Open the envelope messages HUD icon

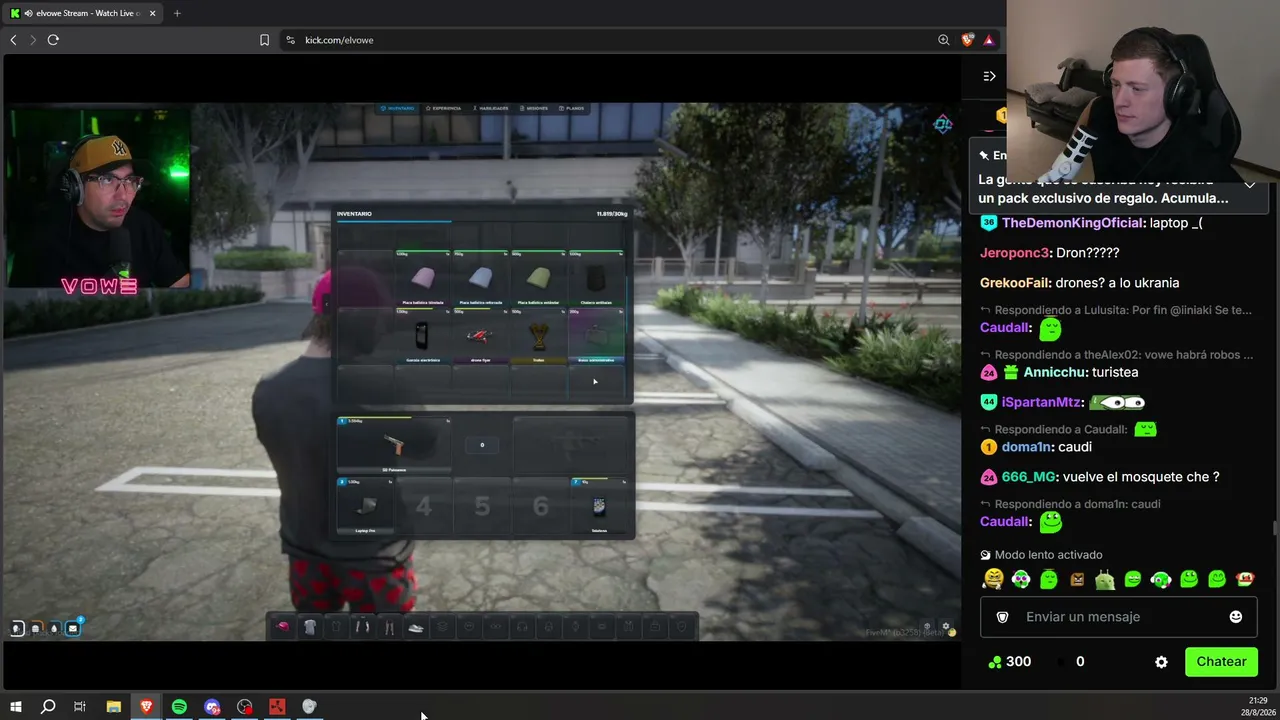point(73,628)
